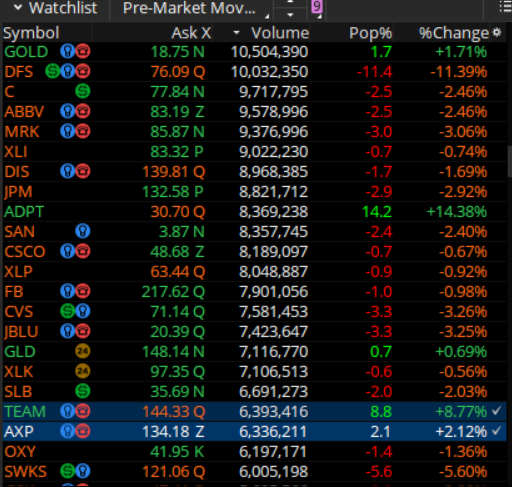The width and height of the screenshot is (512, 487).
Task: Open the Pre-Market Movers watchlist dropdown
Action: pos(190,8)
